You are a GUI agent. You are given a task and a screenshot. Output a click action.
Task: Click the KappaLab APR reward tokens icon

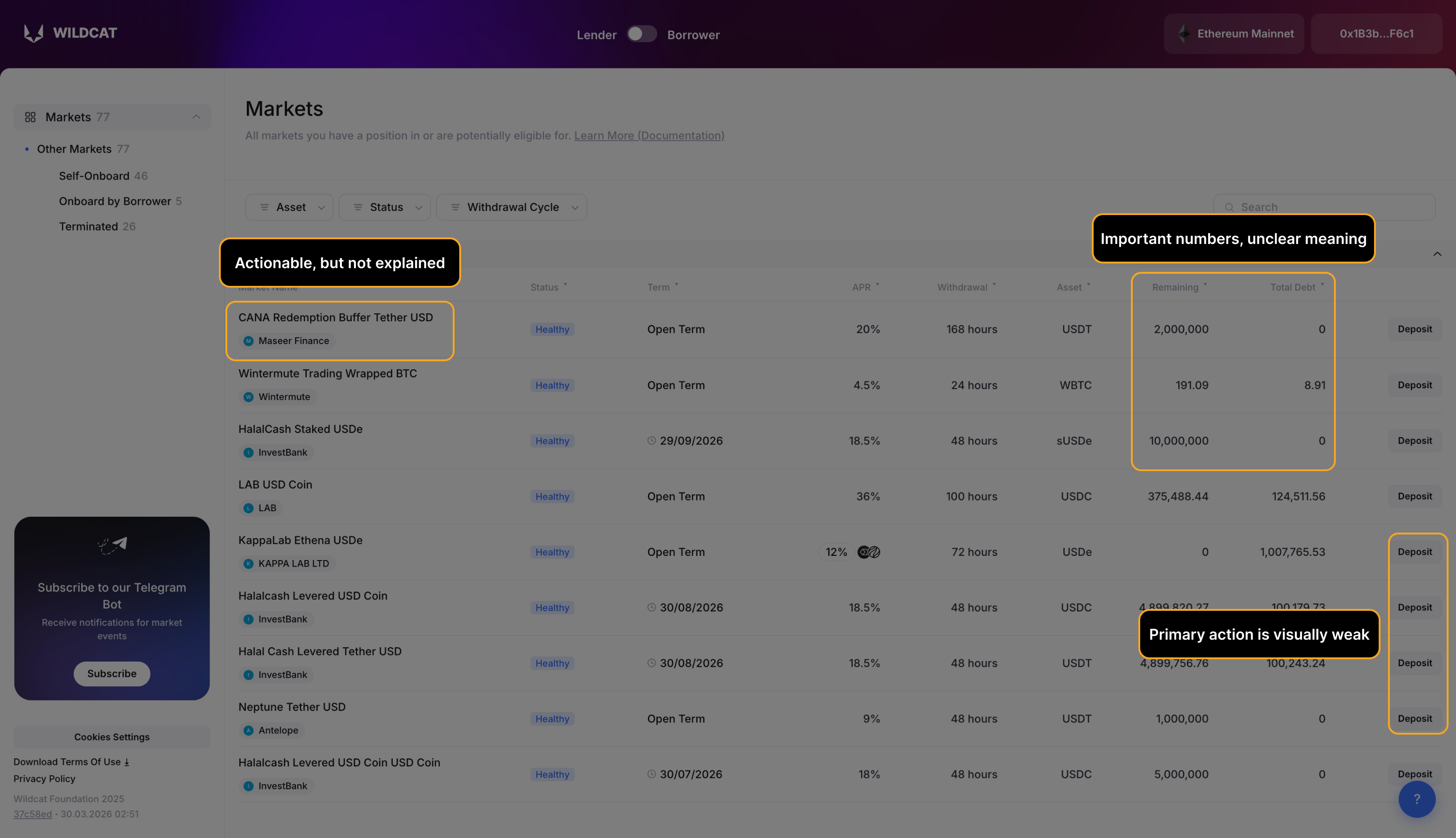click(869, 552)
